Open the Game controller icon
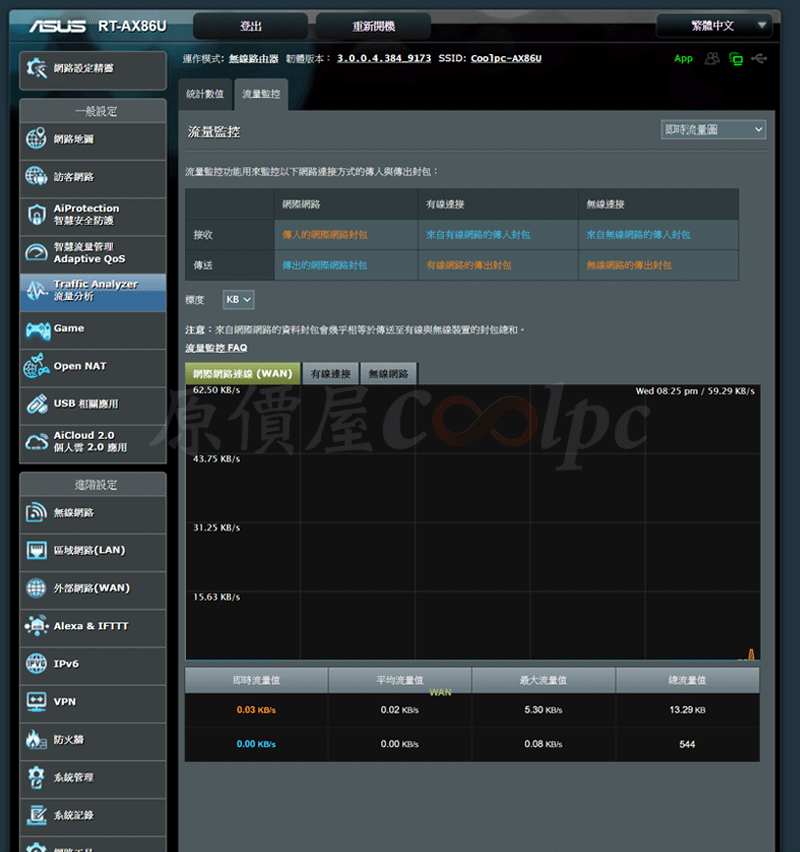800x852 pixels. pos(38,329)
